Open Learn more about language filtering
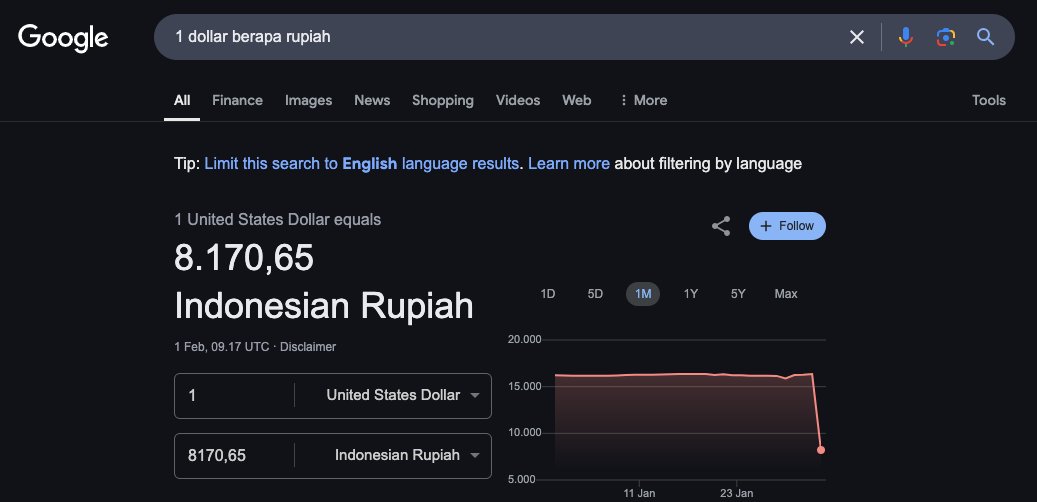The width and height of the screenshot is (1037, 502). pyautogui.click(x=569, y=163)
